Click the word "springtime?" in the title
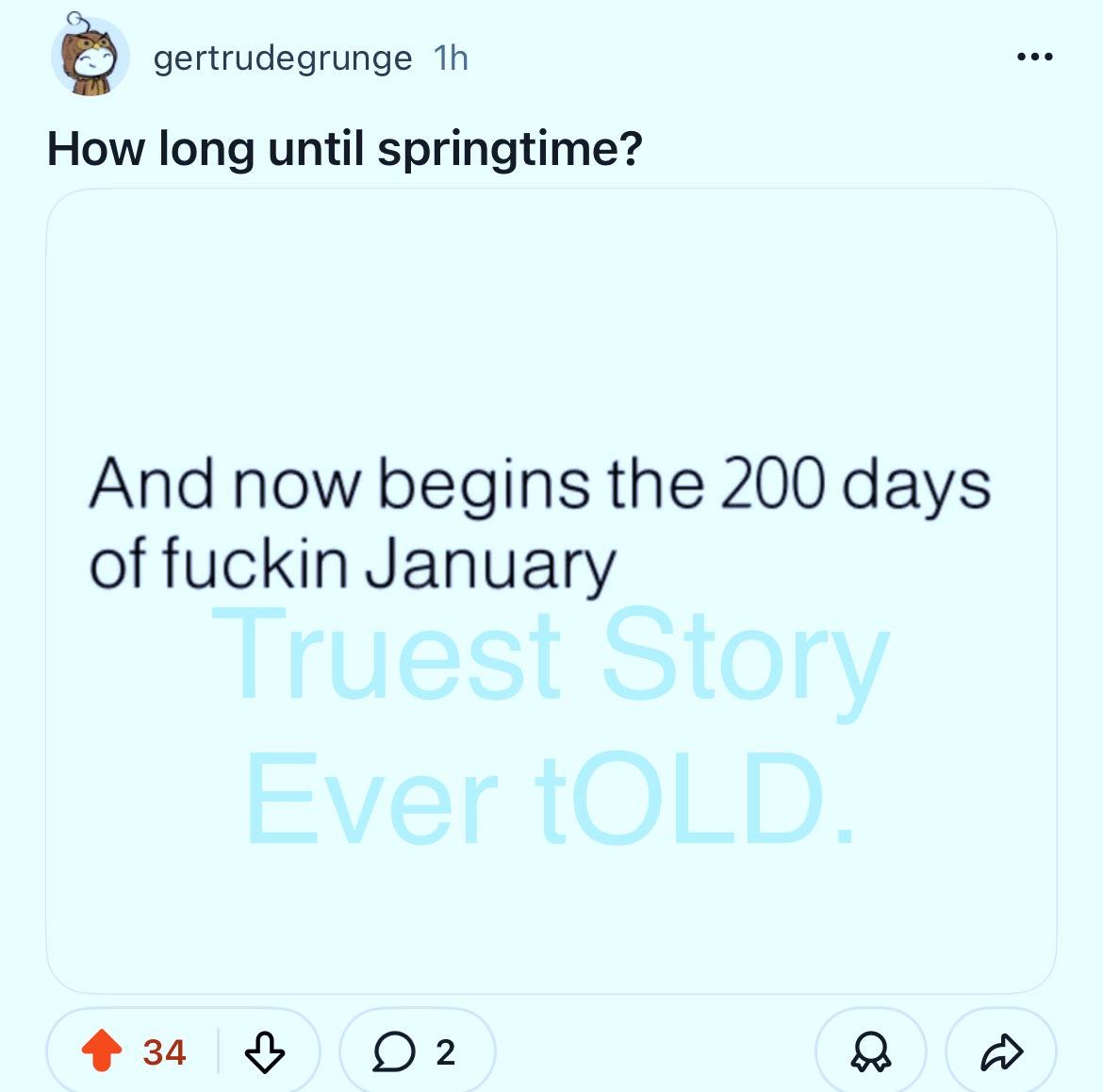Viewport: 1103px width, 1092px height. point(509,149)
